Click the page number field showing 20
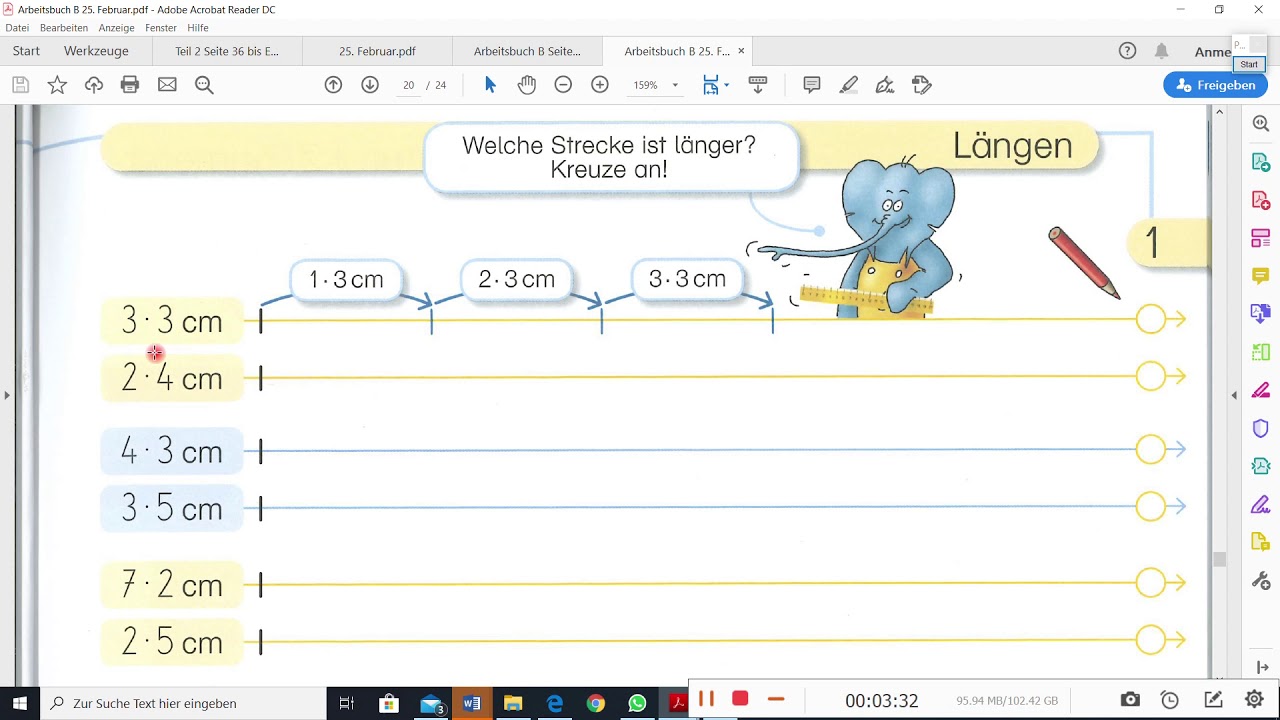This screenshot has width=1280, height=720. (408, 85)
